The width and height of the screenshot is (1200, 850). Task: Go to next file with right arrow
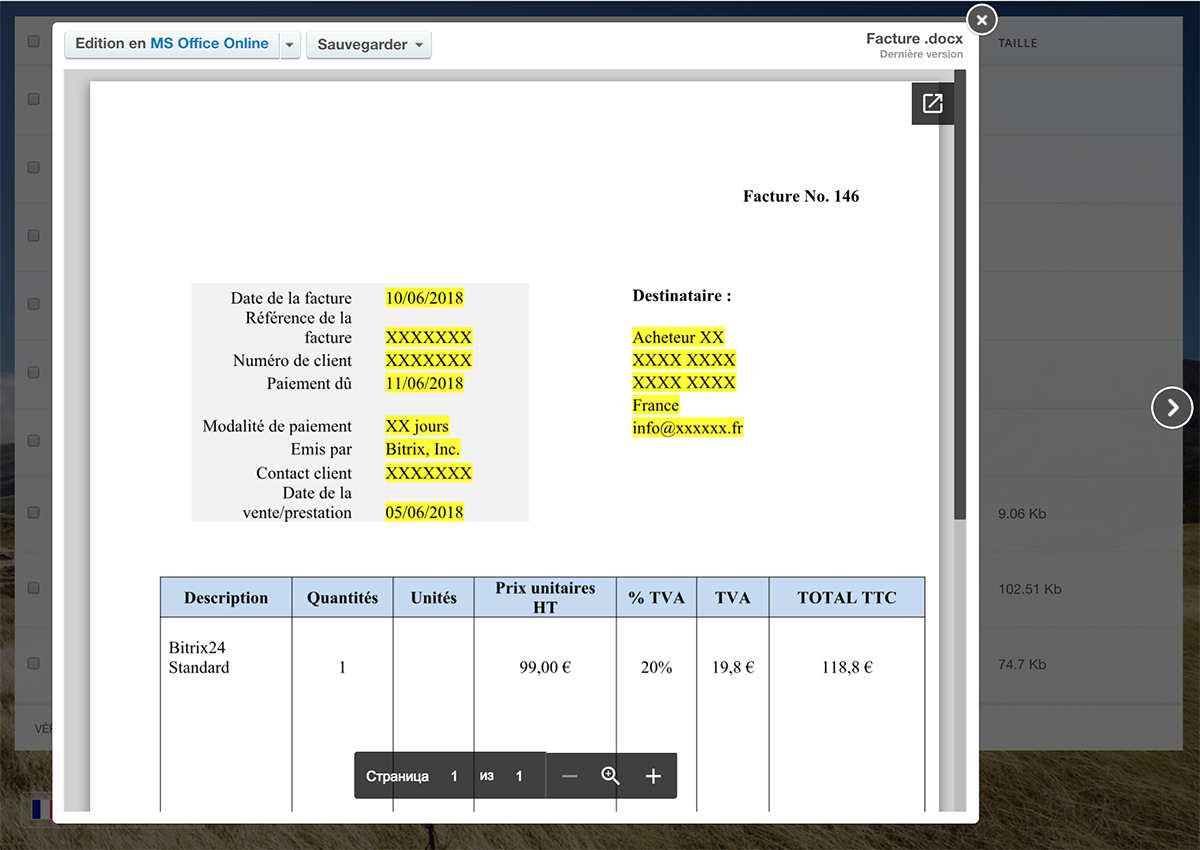[1172, 407]
